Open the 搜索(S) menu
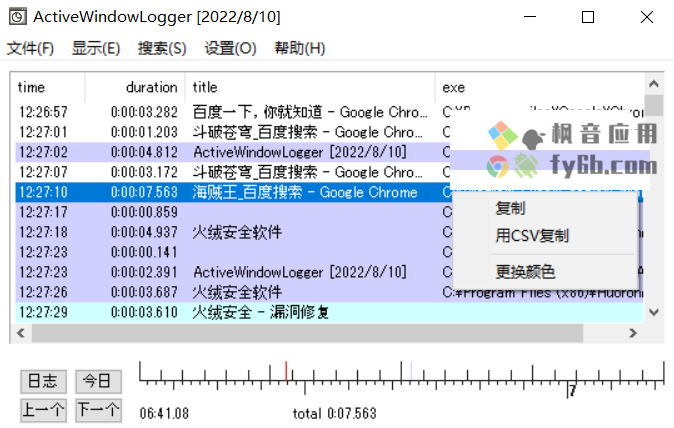 coord(162,48)
